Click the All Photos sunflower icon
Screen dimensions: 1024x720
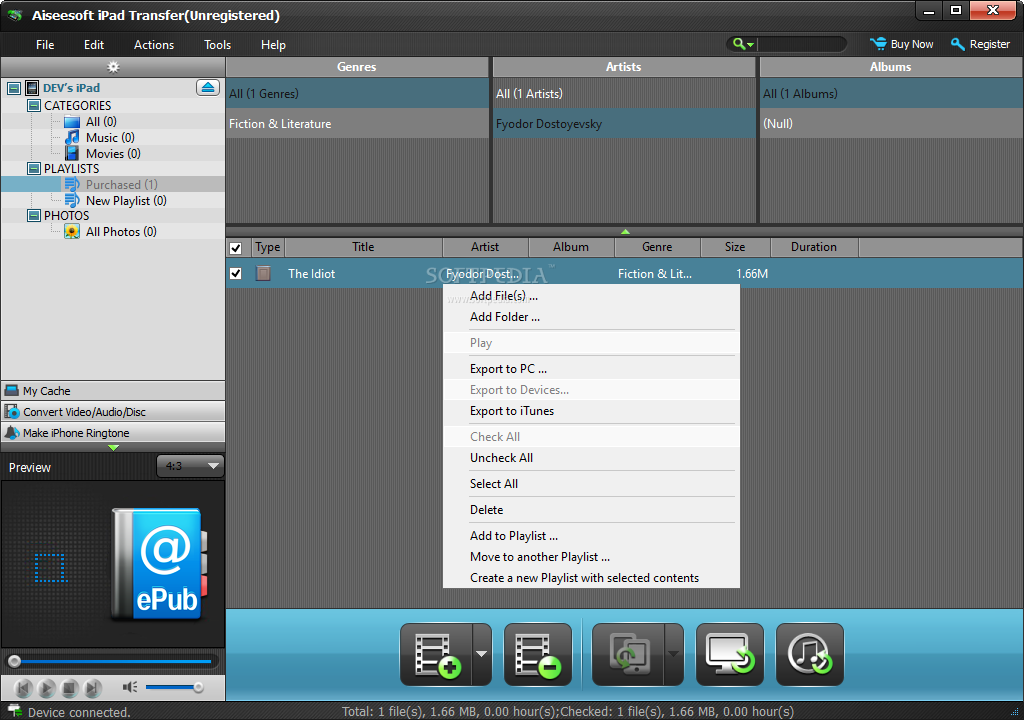72,231
